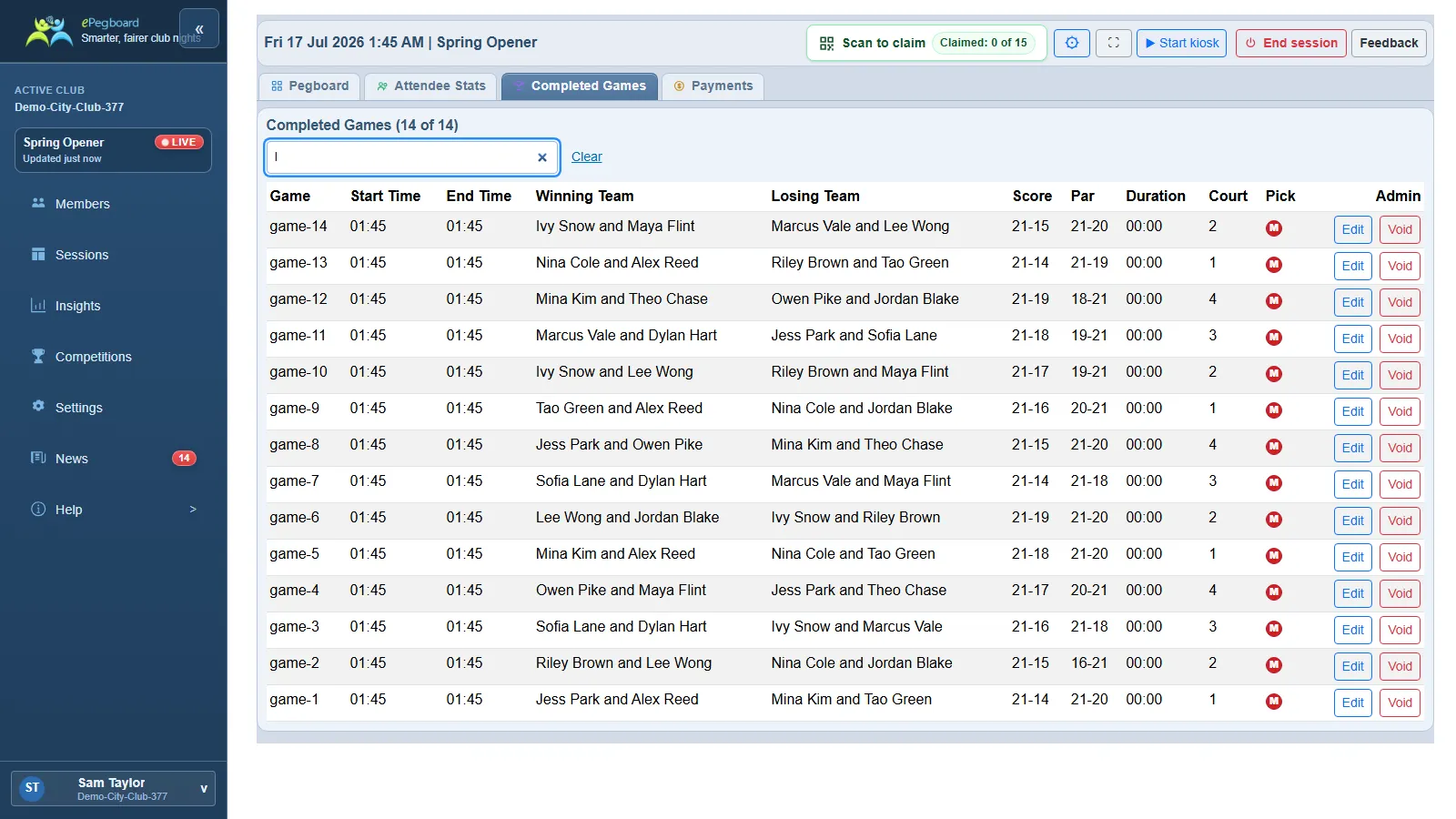This screenshot has height=819, width=1456.
Task: Click the Claimed: 0 of 15 indicator
Action: tap(983, 43)
